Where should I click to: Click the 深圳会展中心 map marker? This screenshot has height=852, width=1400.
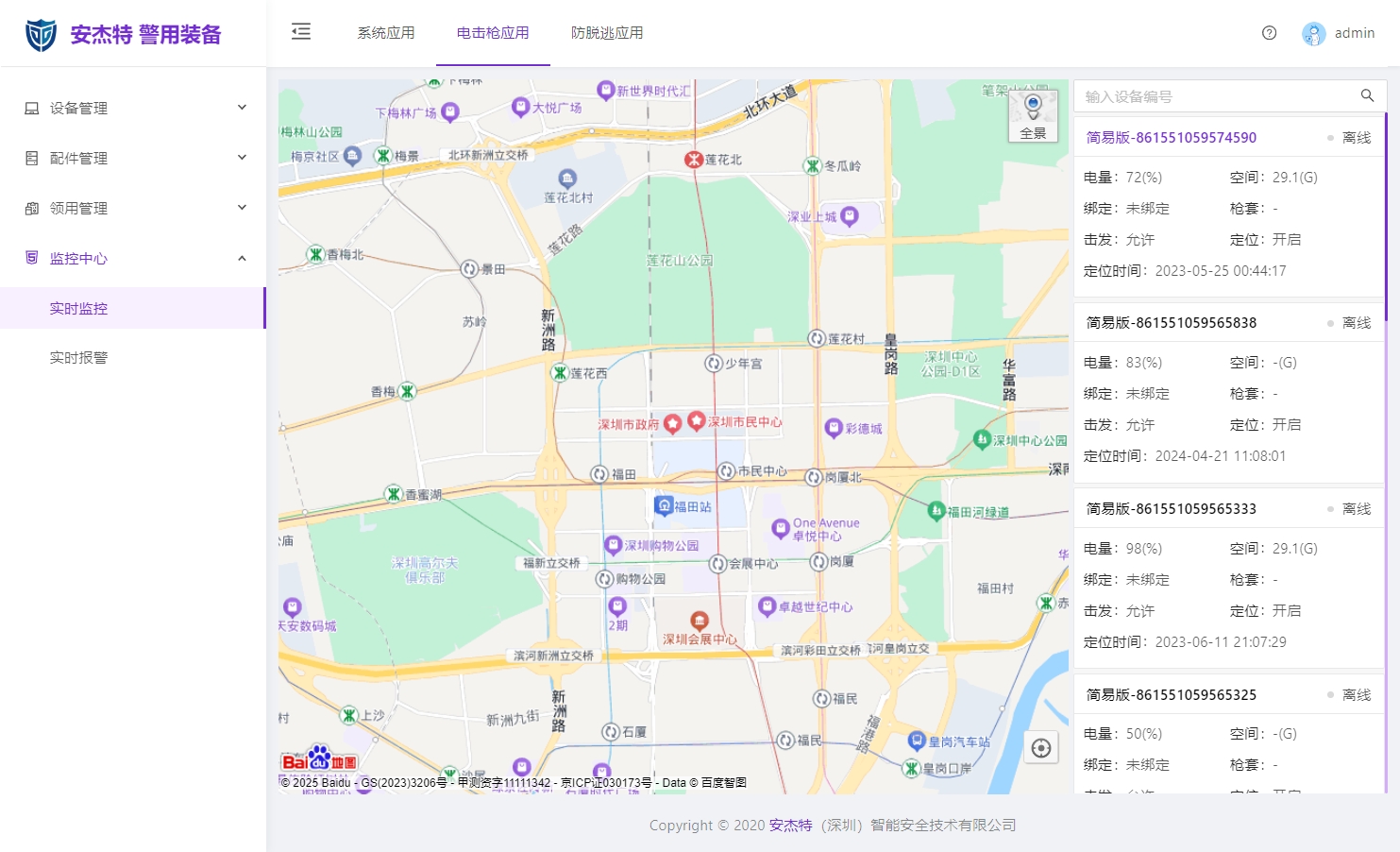(x=700, y=621)
